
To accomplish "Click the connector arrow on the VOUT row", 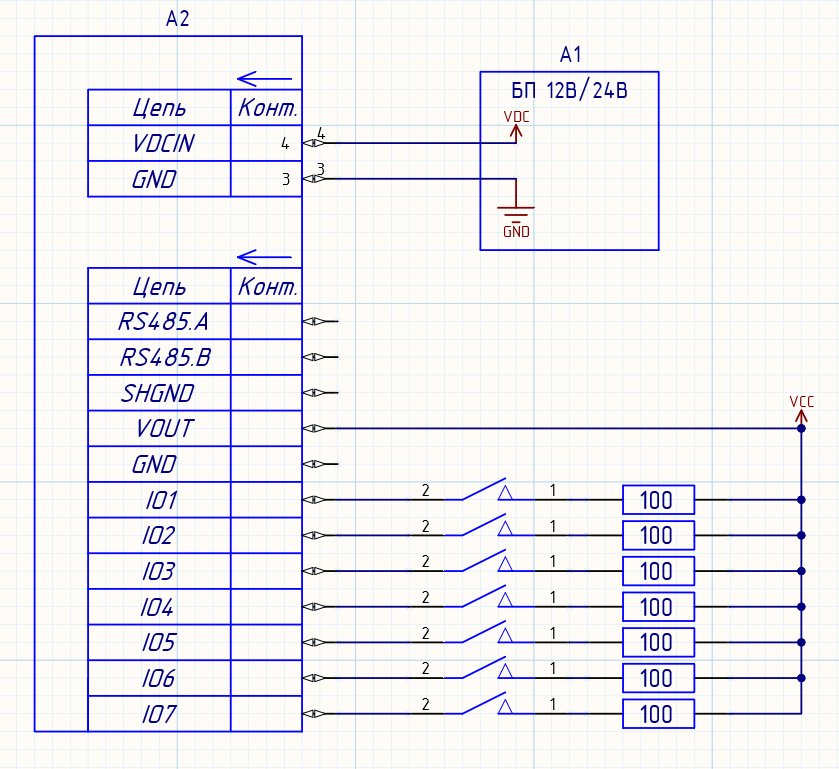I will click(312, 429).
